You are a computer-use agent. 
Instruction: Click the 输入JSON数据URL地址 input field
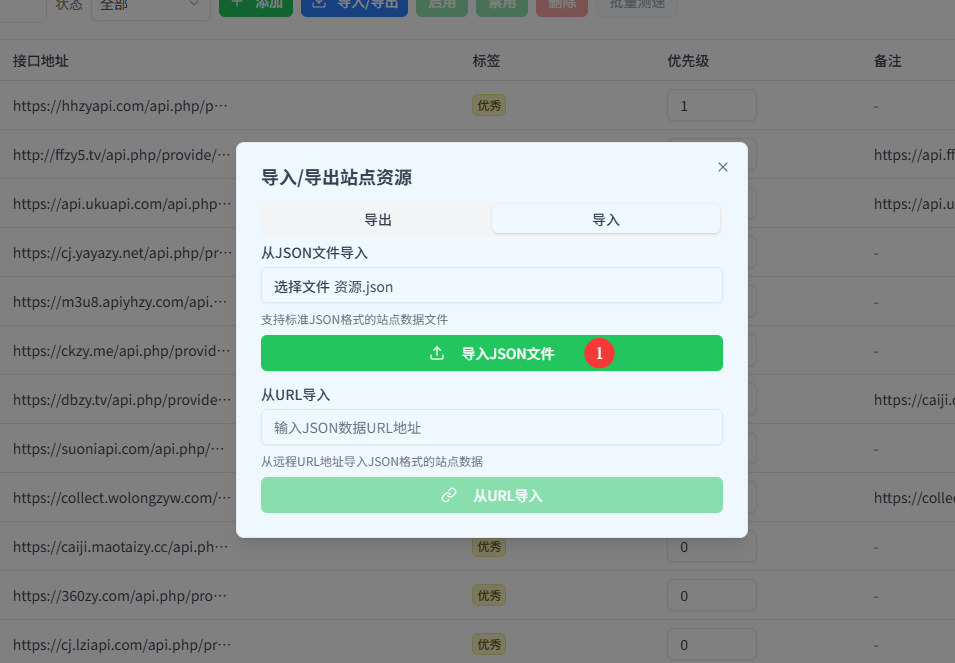[492, 427]
